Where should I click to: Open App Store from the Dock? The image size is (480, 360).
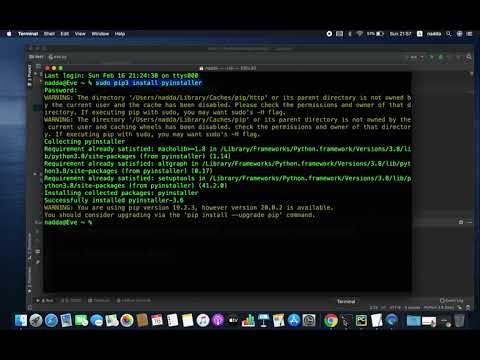(294, 321)
